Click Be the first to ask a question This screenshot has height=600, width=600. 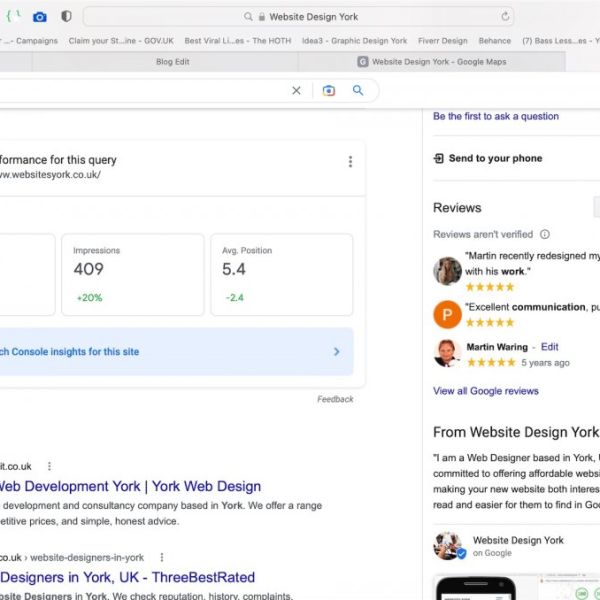pyautogui.click(x=496, y=116)
